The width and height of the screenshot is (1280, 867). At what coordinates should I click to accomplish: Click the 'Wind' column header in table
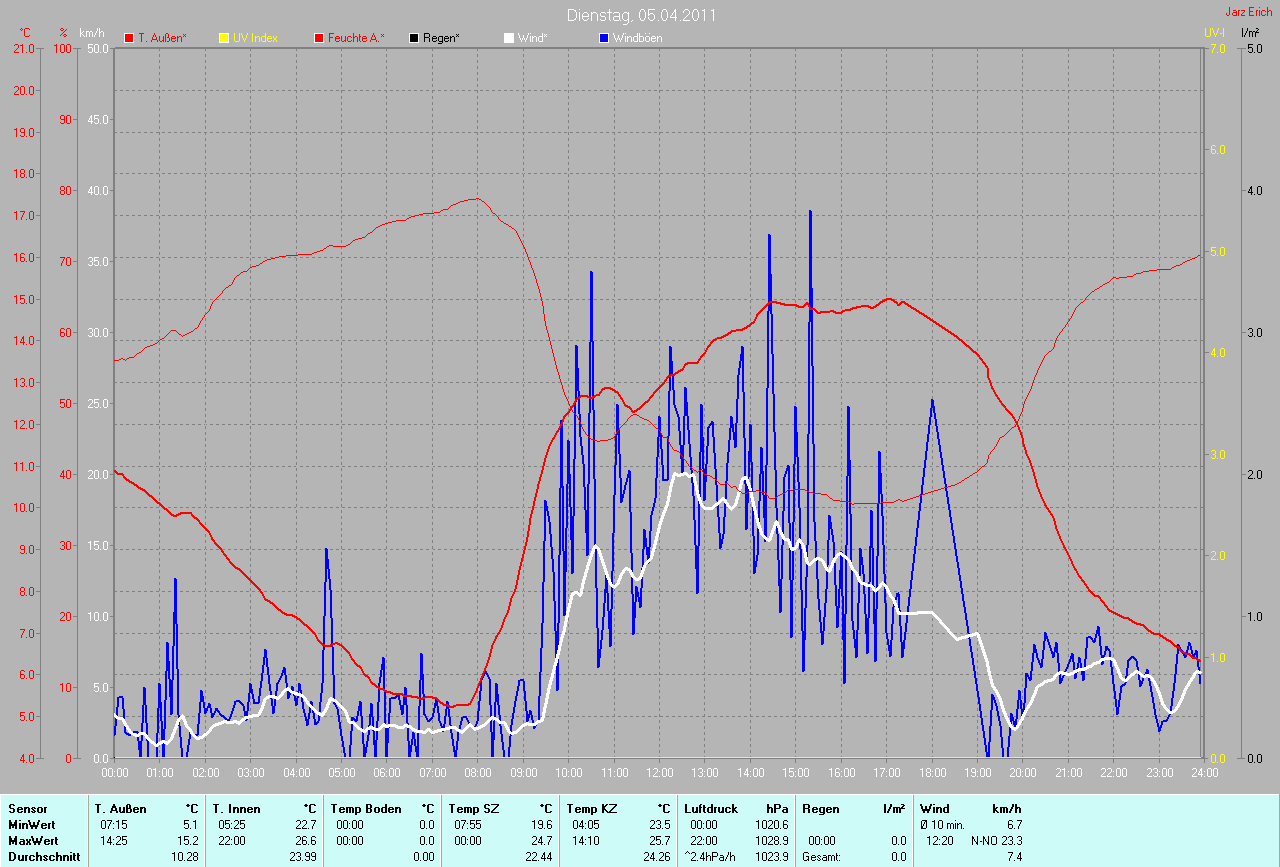coord(934,808)
